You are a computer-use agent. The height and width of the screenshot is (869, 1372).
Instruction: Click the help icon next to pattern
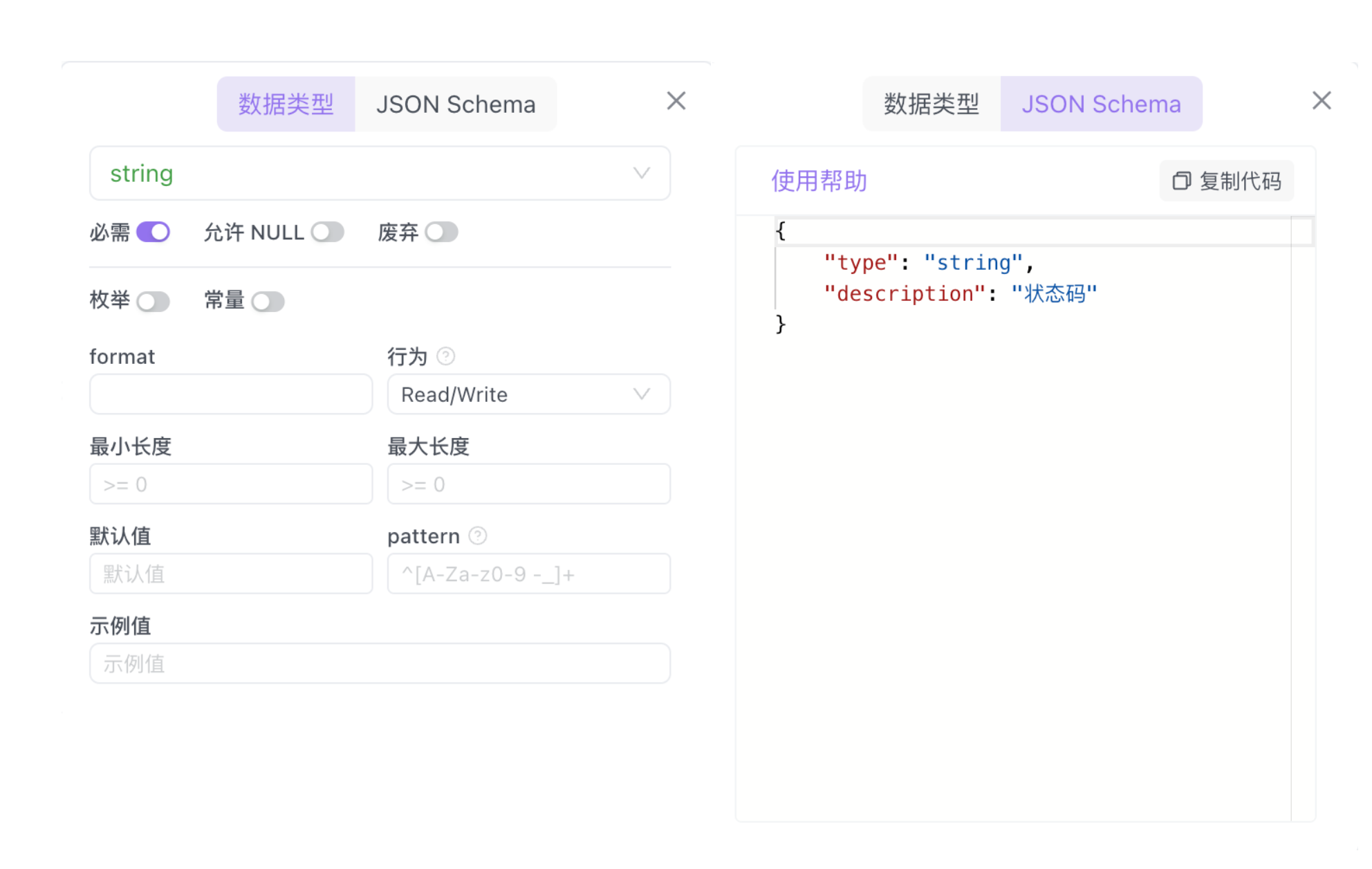(x=478, y=536)
